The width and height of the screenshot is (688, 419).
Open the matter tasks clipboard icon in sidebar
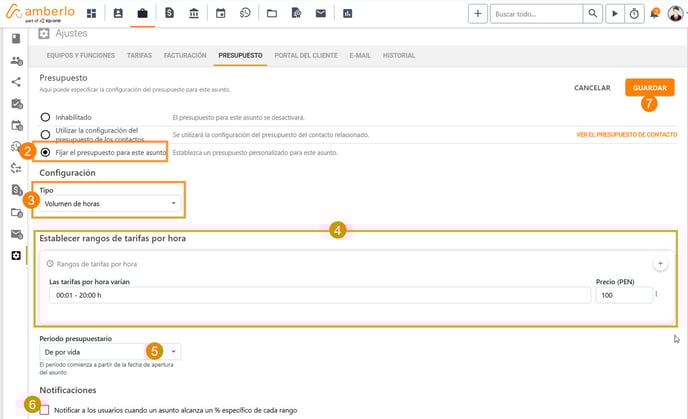[17, 104]
